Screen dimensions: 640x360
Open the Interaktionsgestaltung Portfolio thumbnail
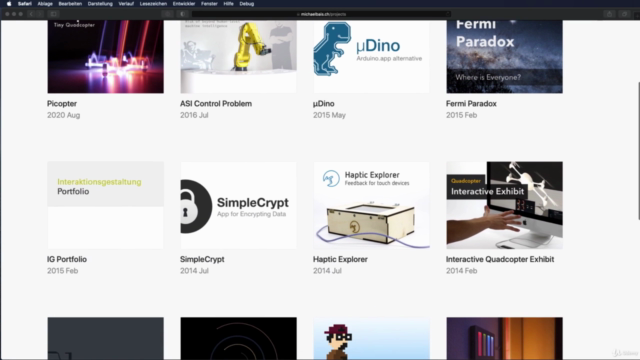coord(105,205)
